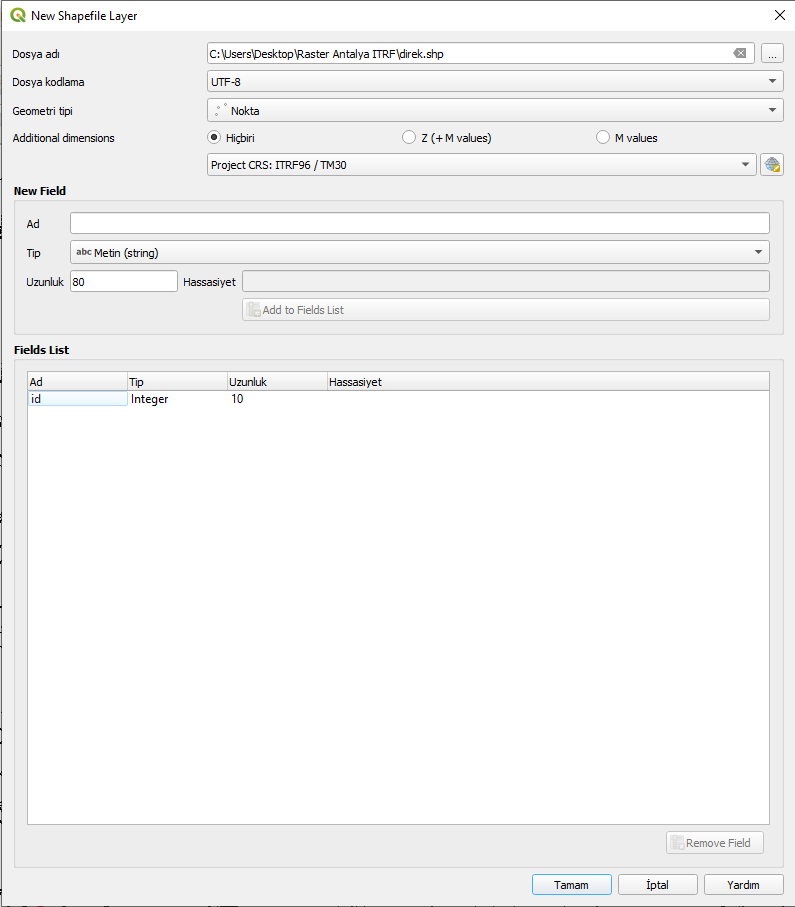Click the Uzunluk field showing 80
Viewport: 795px width, 907px height.
pos(124,282)
